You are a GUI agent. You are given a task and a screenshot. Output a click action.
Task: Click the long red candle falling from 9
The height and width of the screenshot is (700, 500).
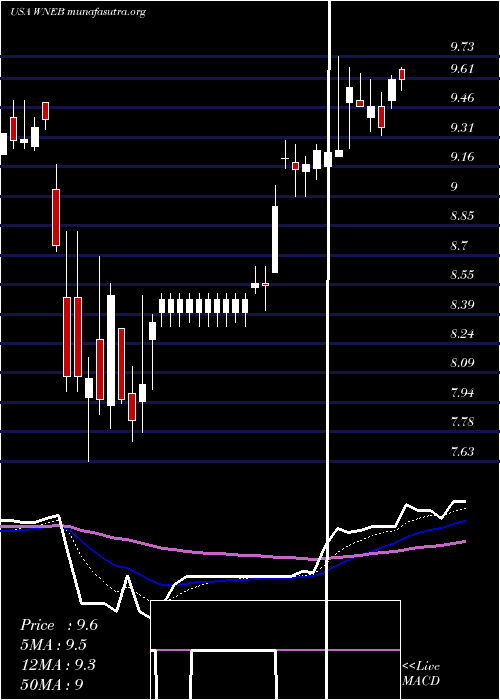(56, 217)
